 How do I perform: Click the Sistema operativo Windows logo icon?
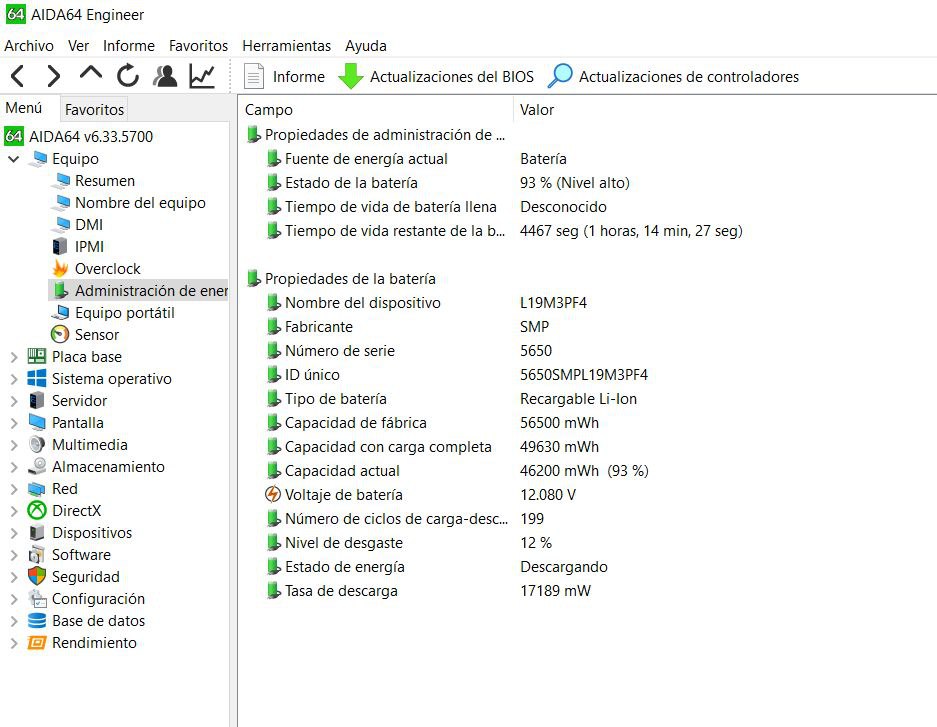(x=37, y=378)
